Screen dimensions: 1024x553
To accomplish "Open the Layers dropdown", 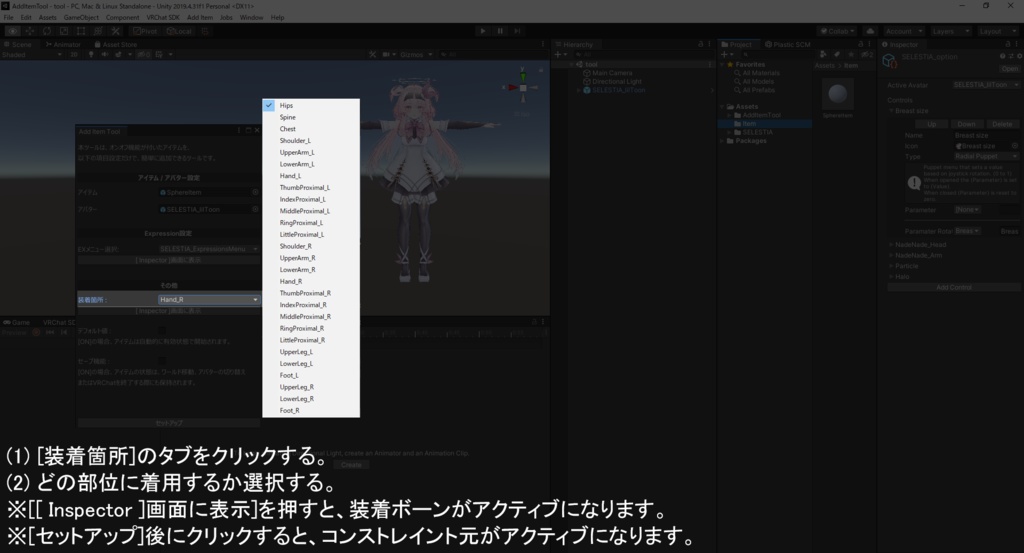I will tap(950, 31).
